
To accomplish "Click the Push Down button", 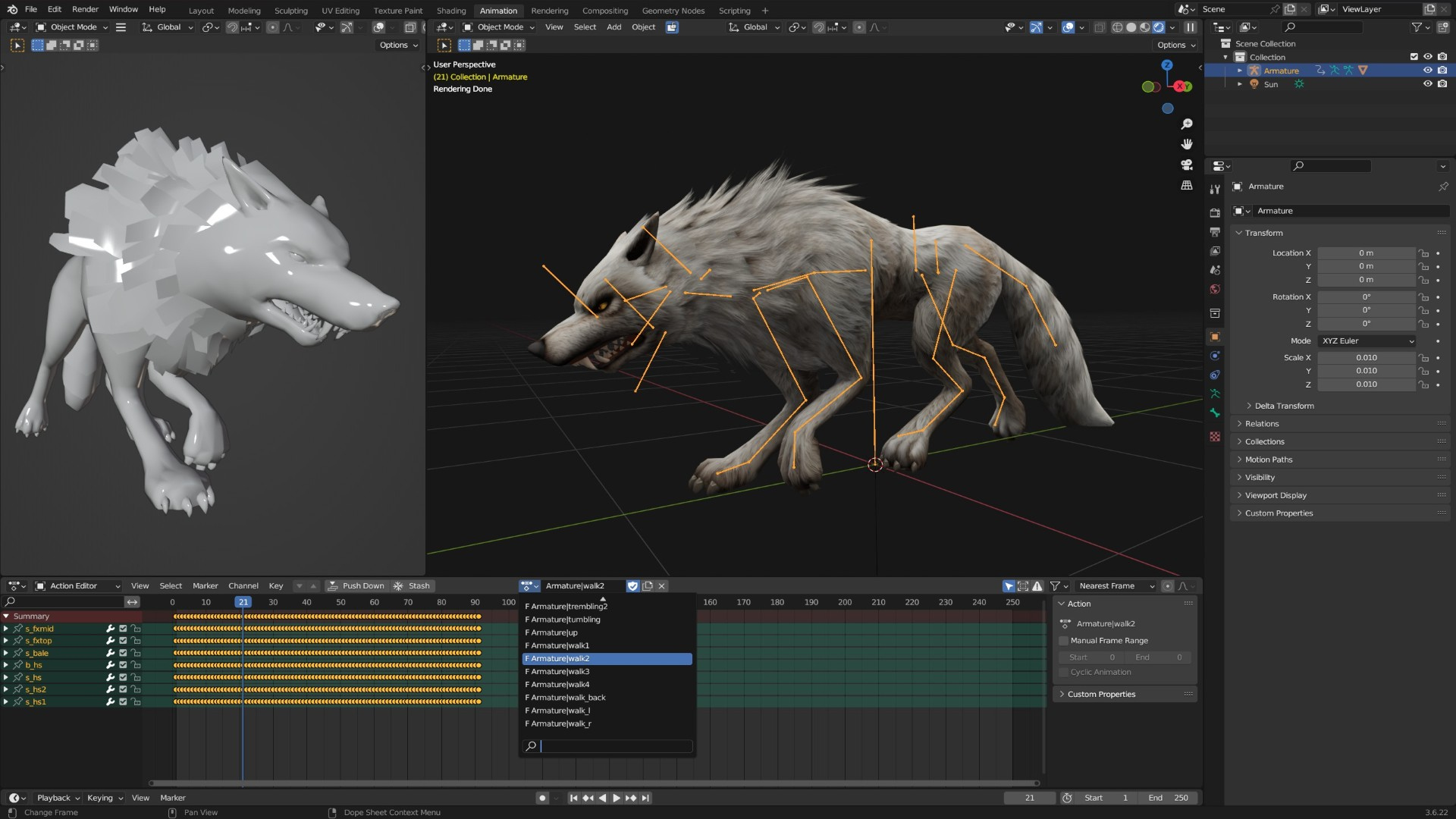I will 356,586.
